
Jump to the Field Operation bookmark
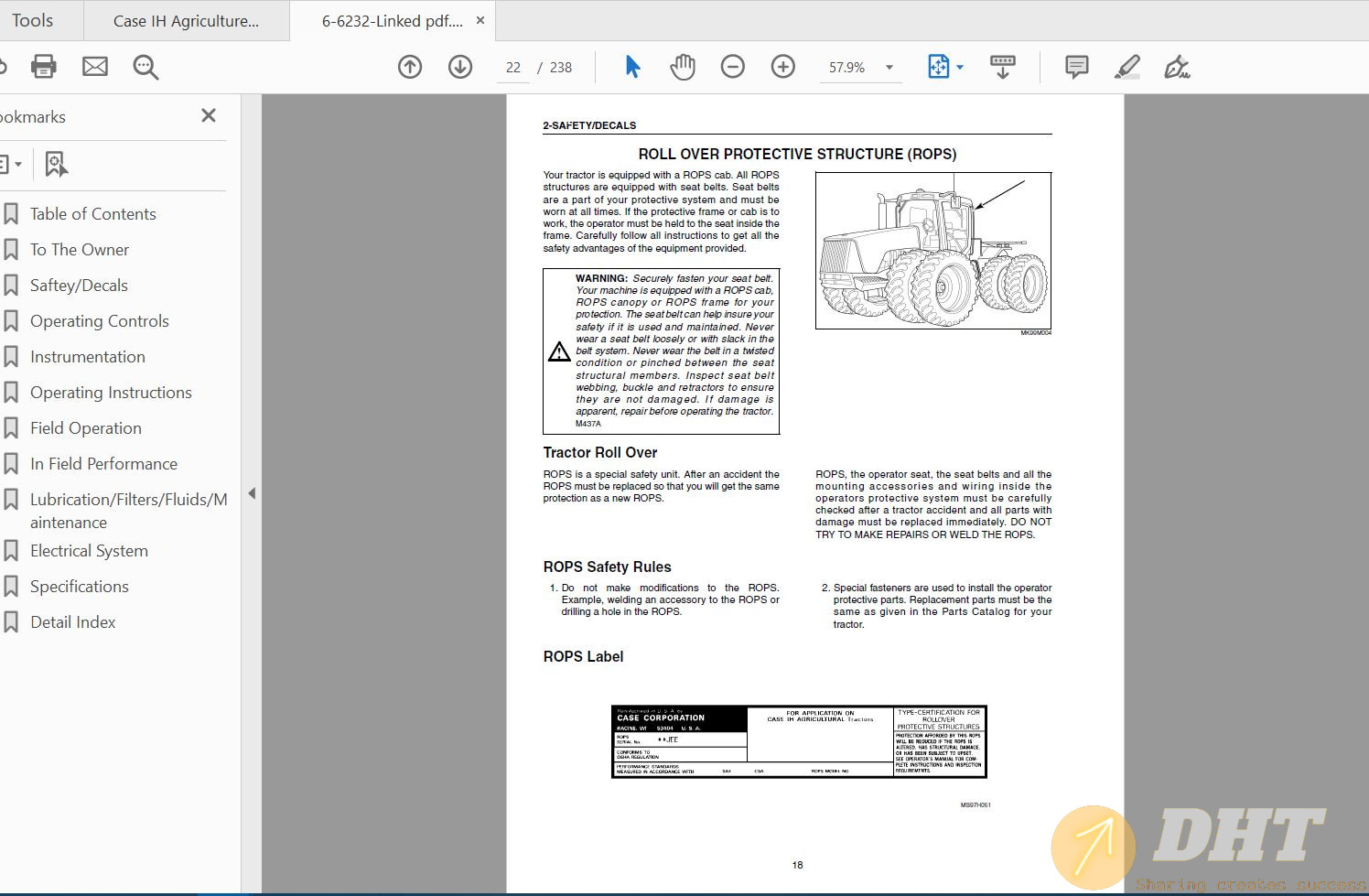(86, 428)
